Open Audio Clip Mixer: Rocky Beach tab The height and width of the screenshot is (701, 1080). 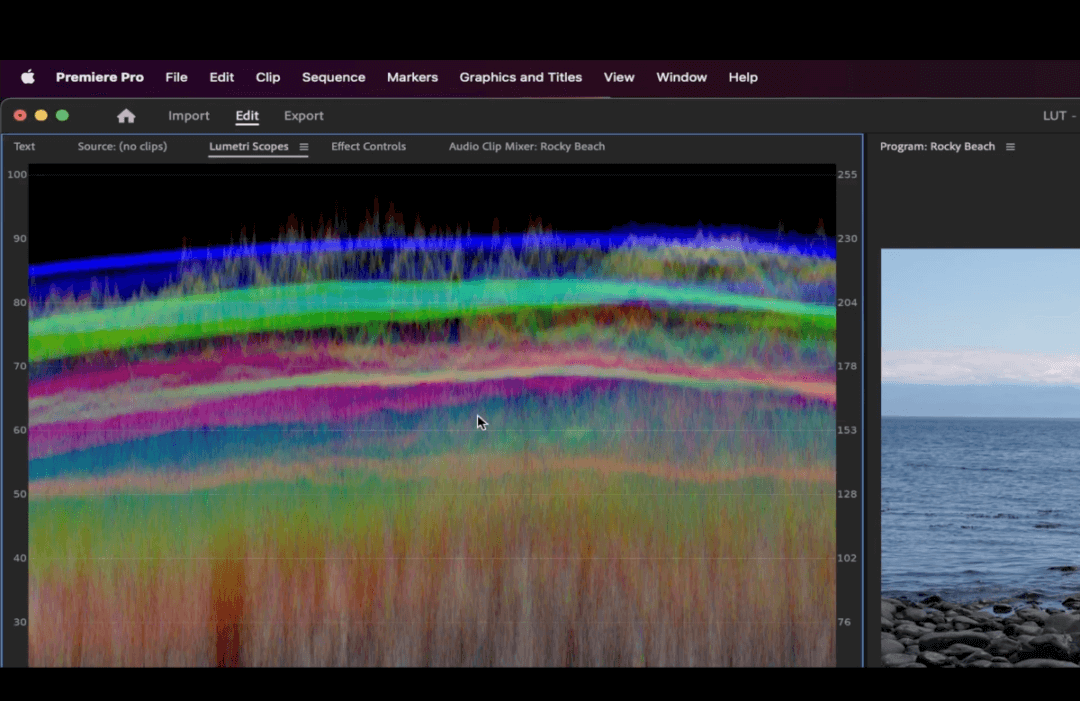527,146
